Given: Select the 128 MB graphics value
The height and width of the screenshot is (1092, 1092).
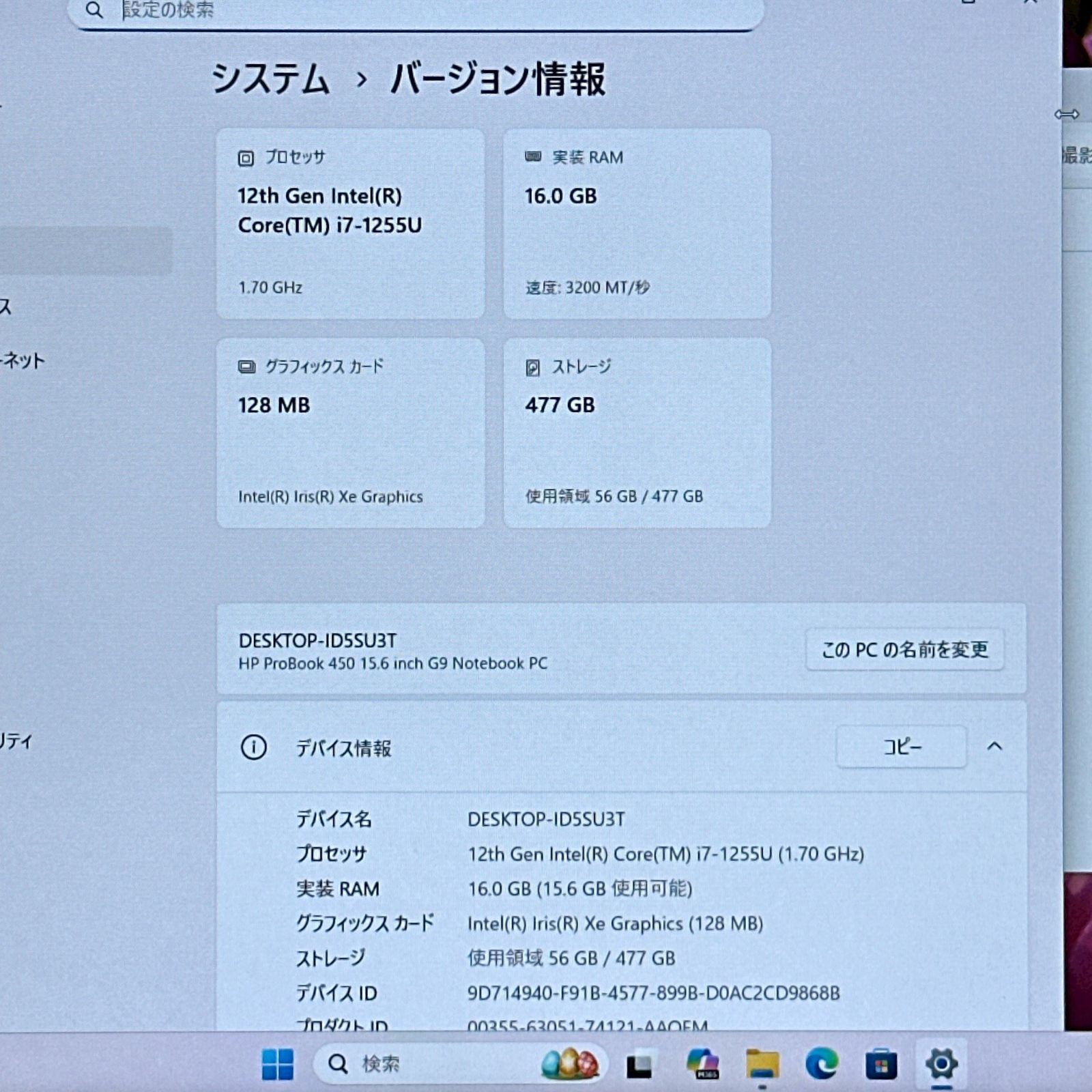Looking at the screenshot, I should (x=274, y=405).
